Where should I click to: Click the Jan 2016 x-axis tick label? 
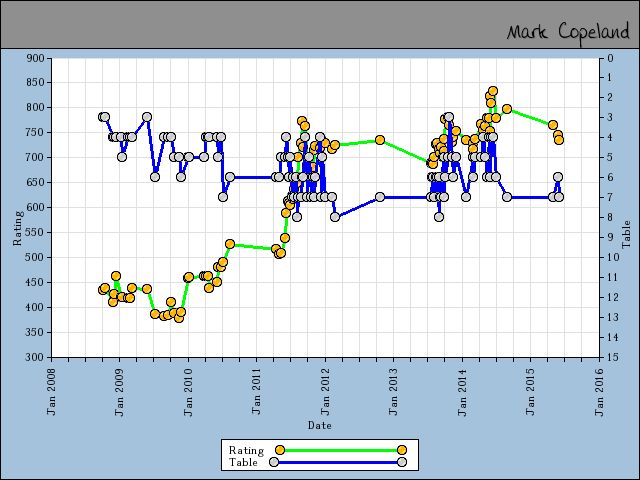click(x=600, y=385)
